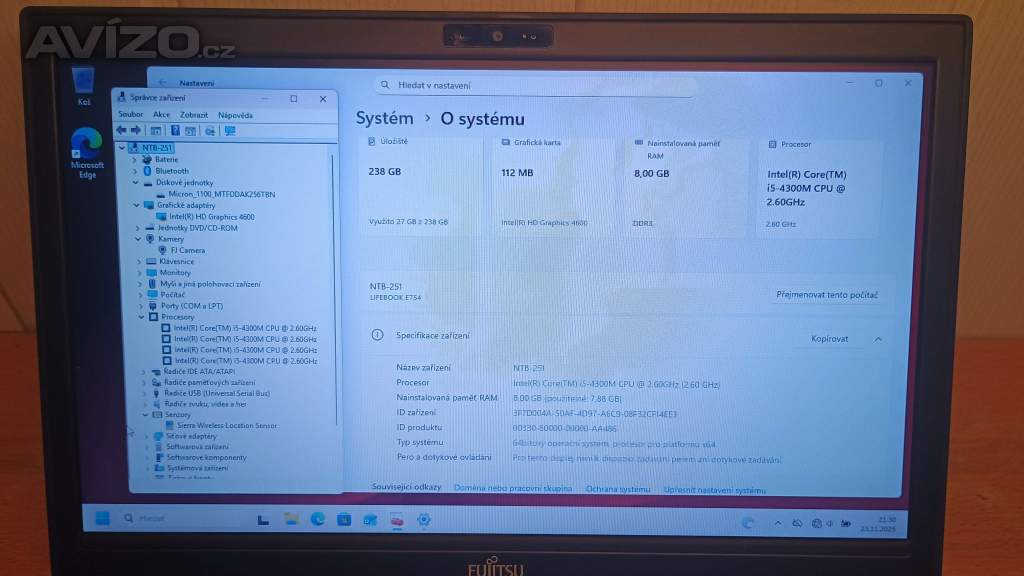Click the Přejmenovat tento počítač button
This screenshot has height=576, width=1024.
(827, 295)
